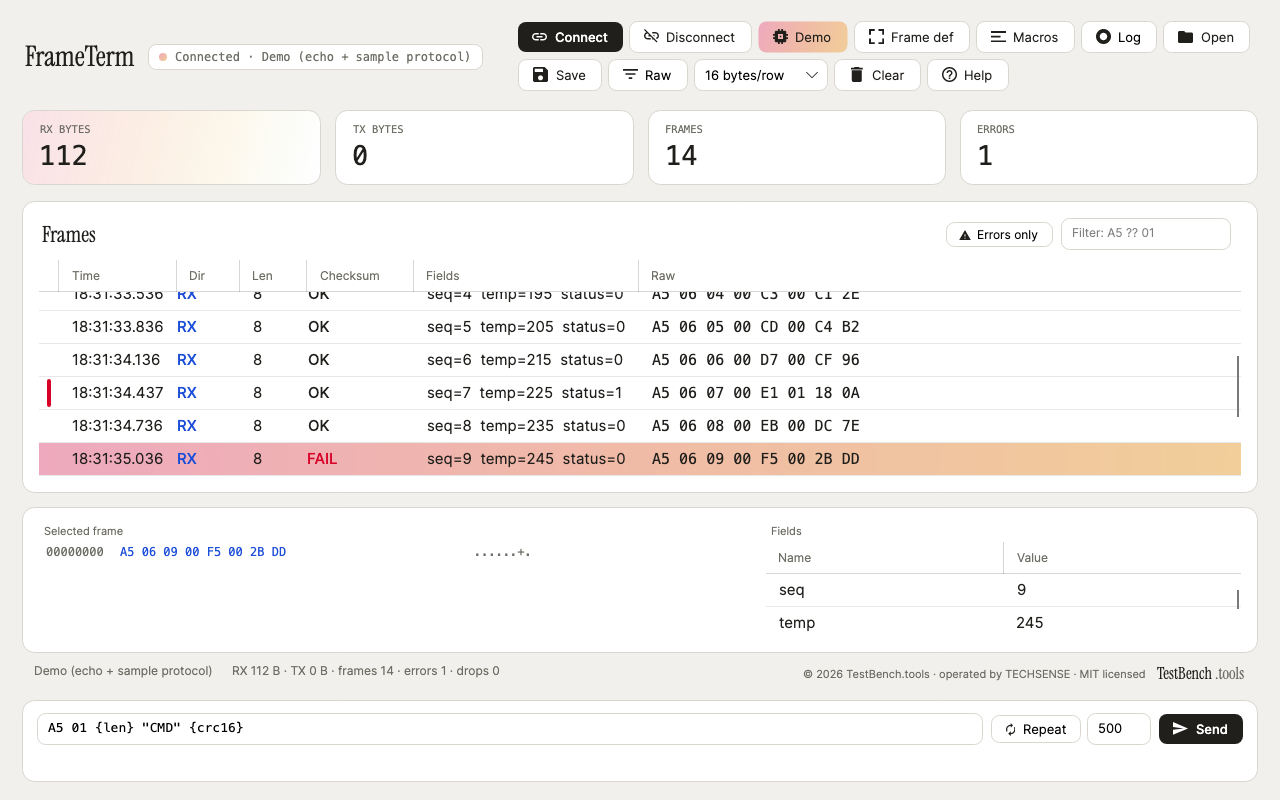Click the Checksum column header
The image size is (1280, 800).
[x=359, y=275]
